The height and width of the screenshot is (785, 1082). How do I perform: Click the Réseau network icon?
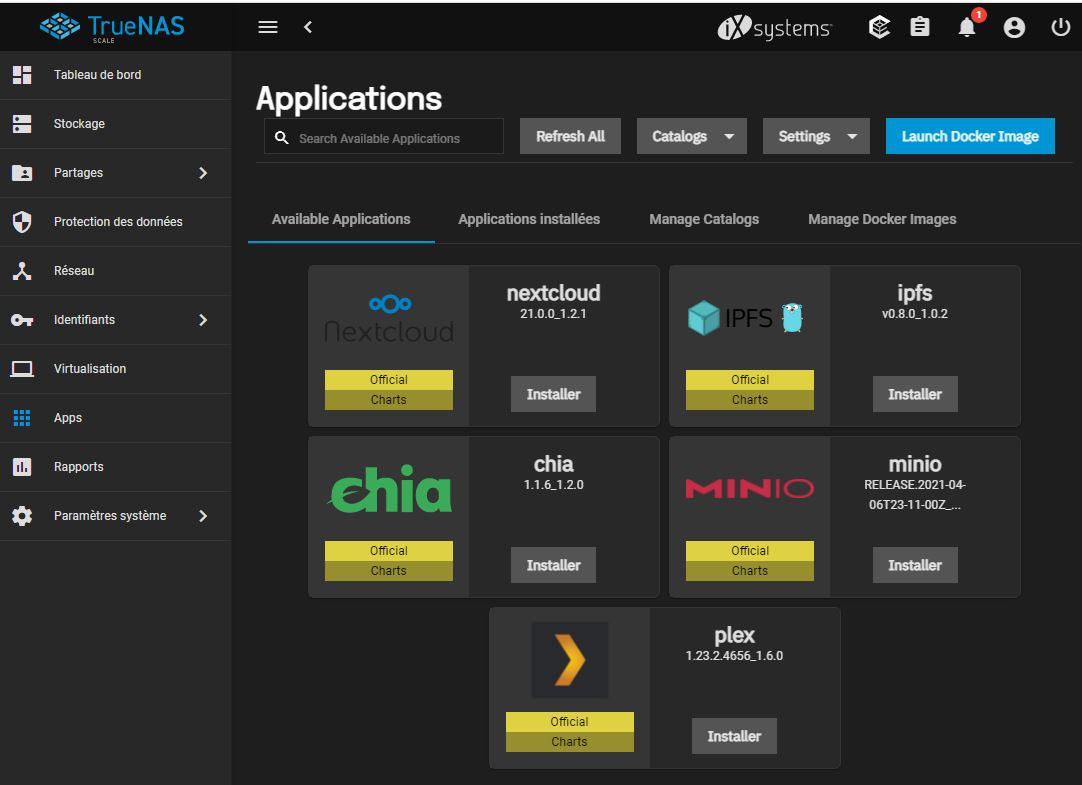[22, 270]
